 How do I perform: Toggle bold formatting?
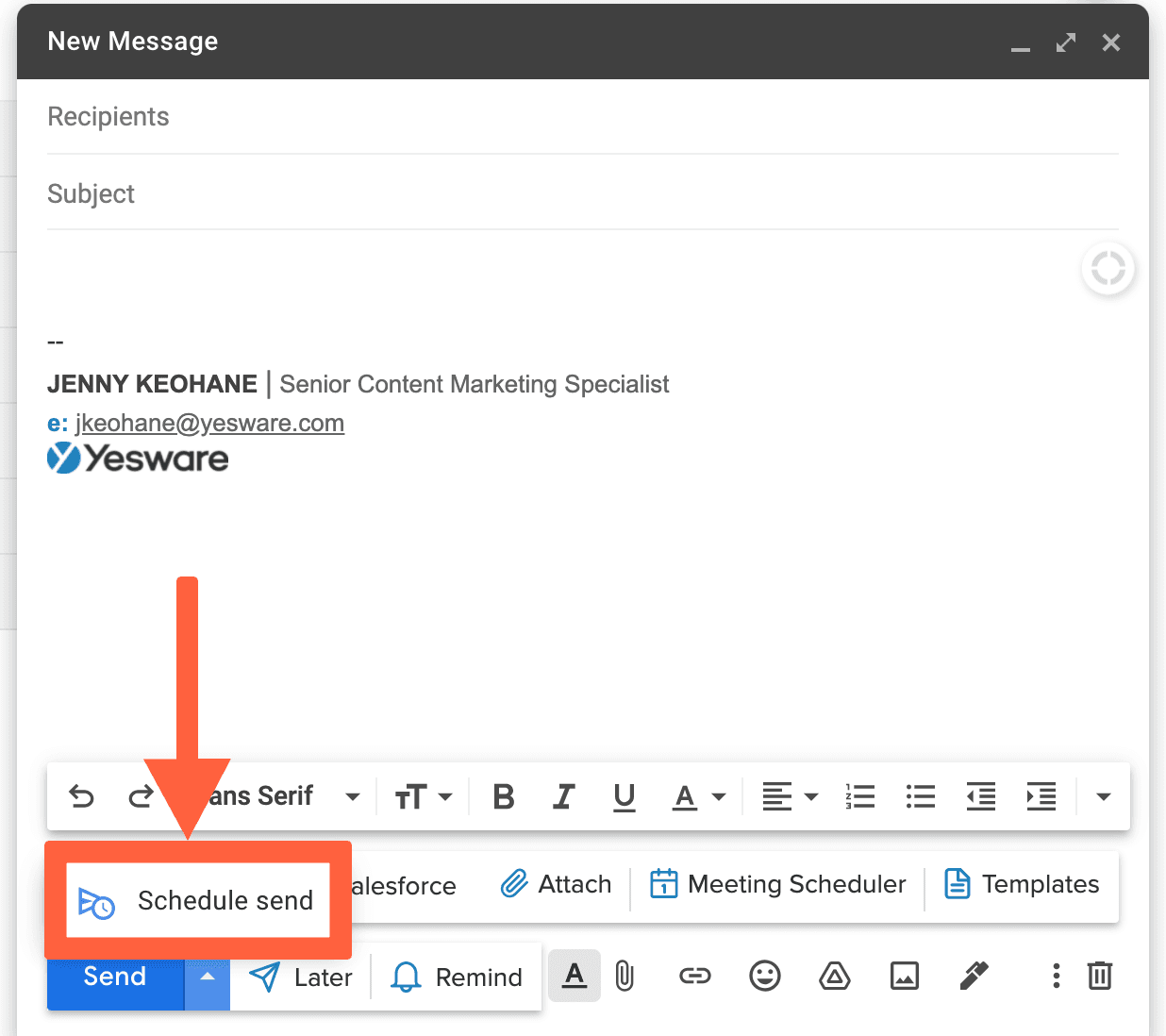click(x=504, y=796)
